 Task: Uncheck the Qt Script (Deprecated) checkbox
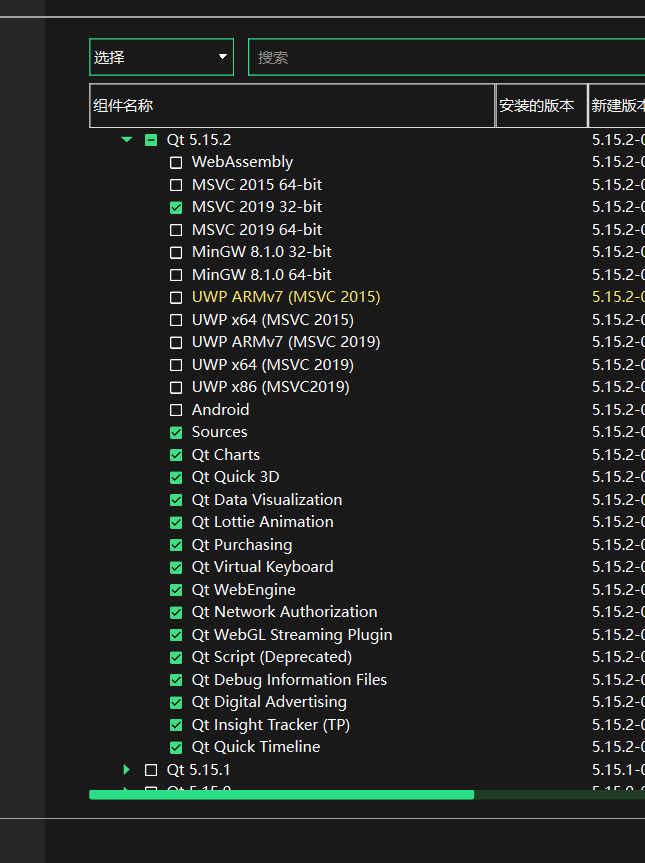tap(176, 657)
